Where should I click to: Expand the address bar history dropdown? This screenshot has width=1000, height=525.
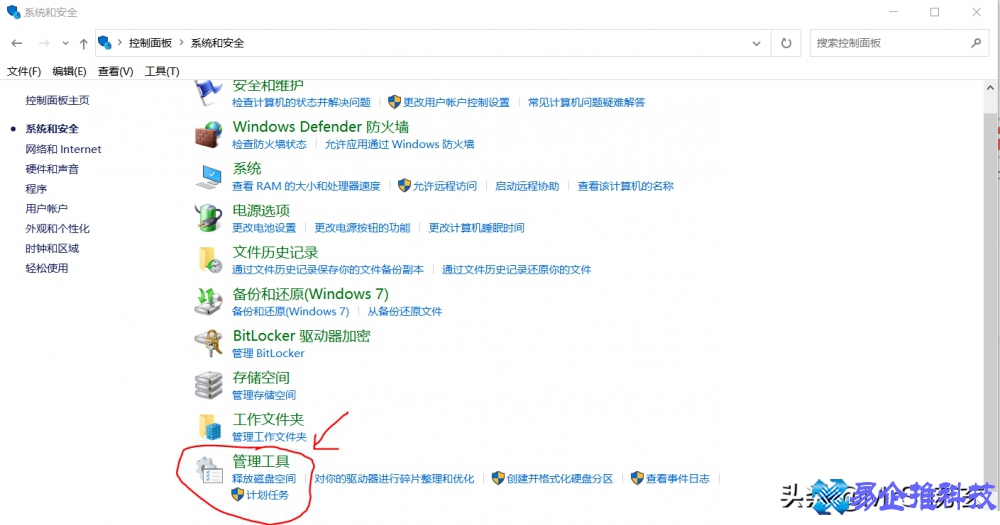pos(756,43)
